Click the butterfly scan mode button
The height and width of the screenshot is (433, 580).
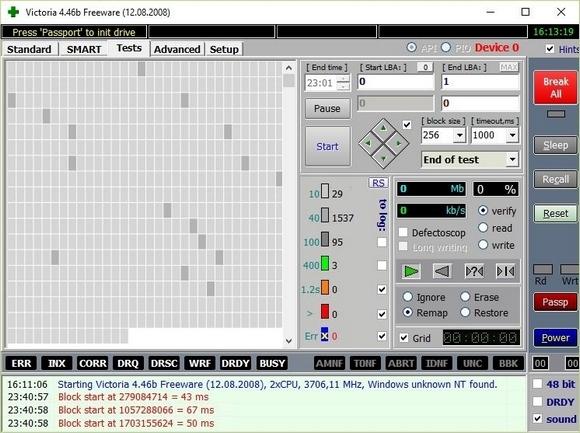pos(505,271)
